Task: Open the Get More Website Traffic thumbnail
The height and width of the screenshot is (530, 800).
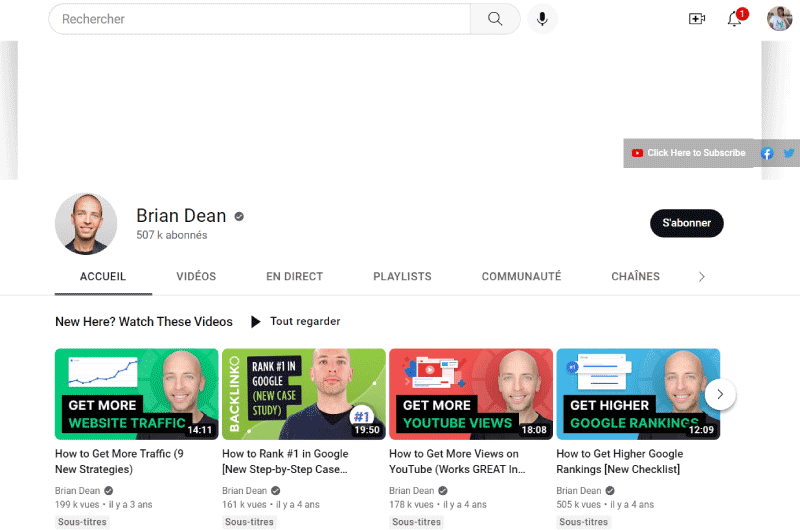Action: click(x=136, y=394)
